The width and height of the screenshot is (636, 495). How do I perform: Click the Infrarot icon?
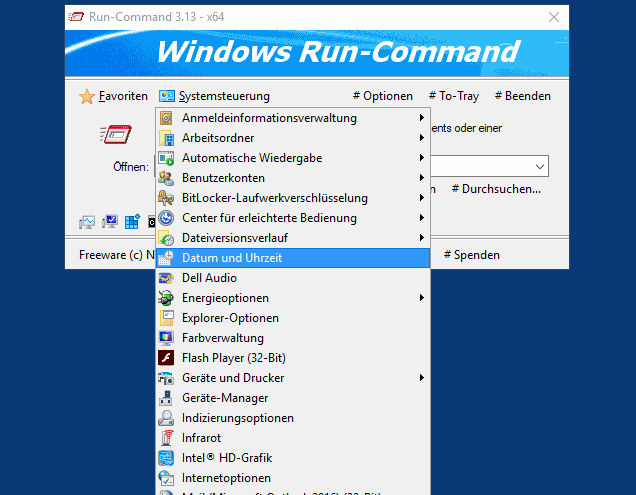click(x=166, y=438)
